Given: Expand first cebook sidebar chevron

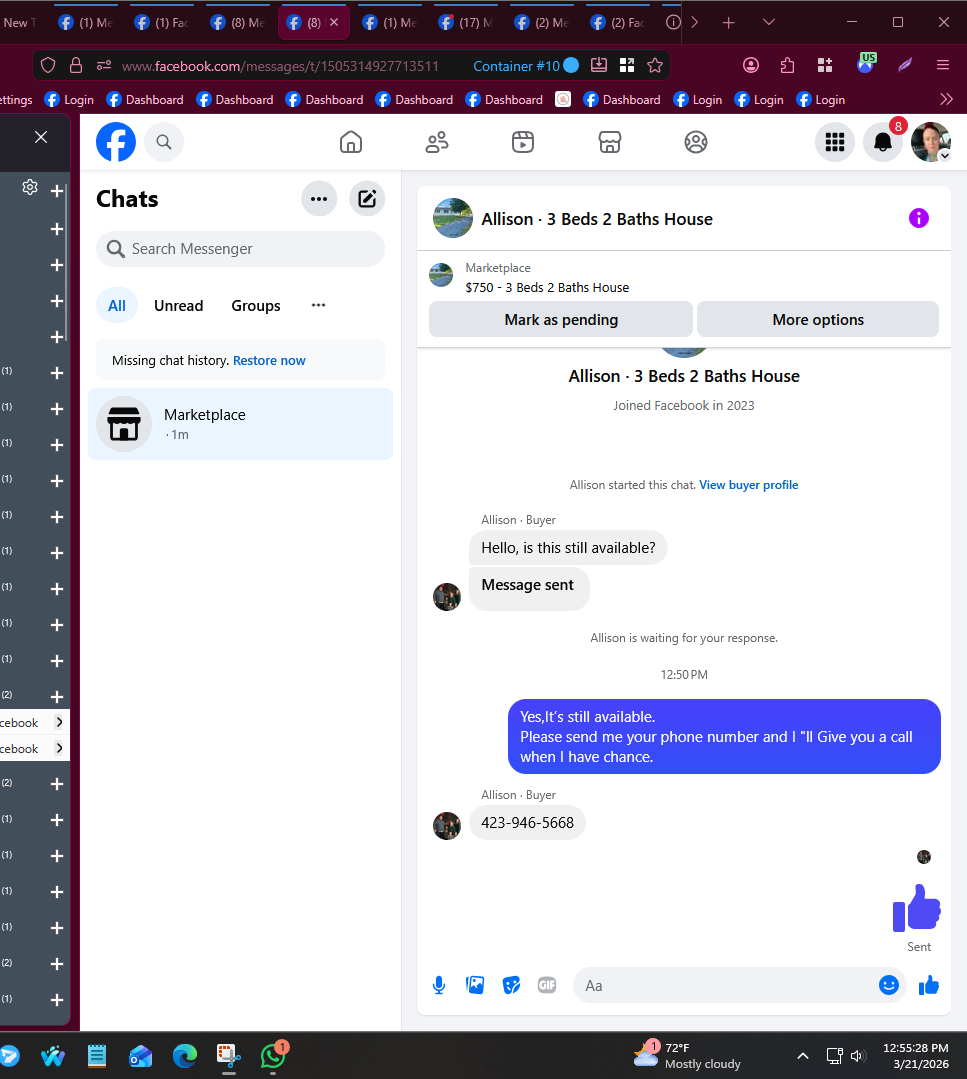Looking at the screenshot, I should [x=59, y=722].
